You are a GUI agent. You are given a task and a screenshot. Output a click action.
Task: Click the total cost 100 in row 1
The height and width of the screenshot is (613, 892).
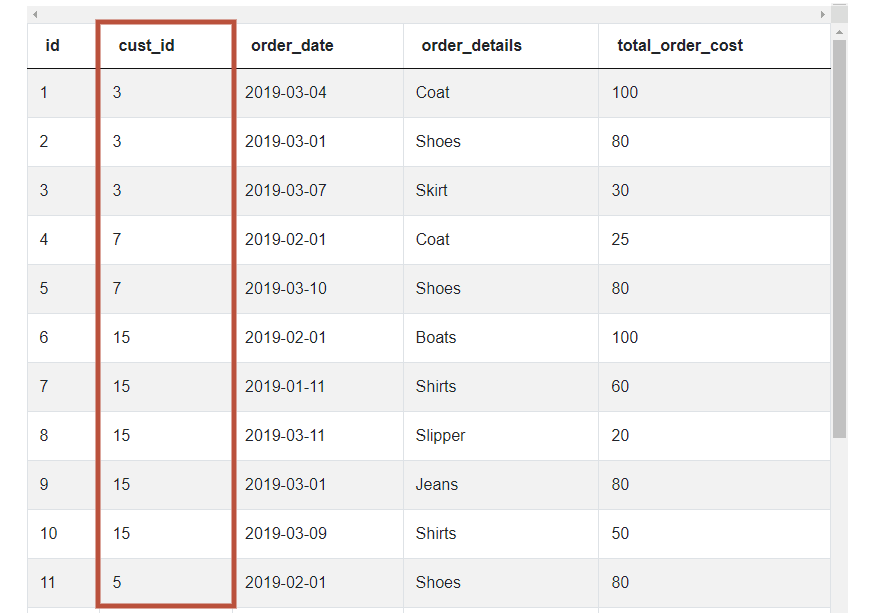(624, 92)
